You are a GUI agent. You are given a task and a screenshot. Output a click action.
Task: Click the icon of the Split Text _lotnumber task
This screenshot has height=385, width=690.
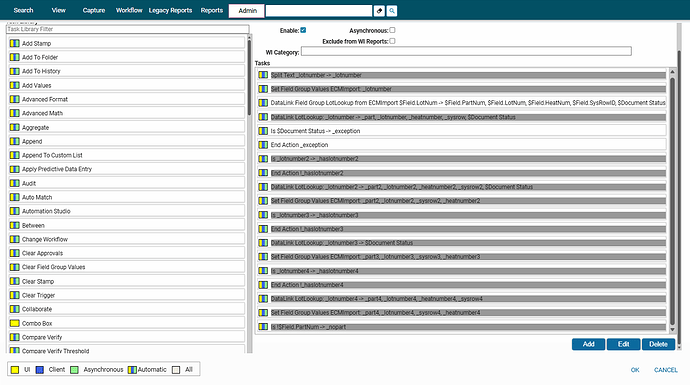click(x=263, y=75)
